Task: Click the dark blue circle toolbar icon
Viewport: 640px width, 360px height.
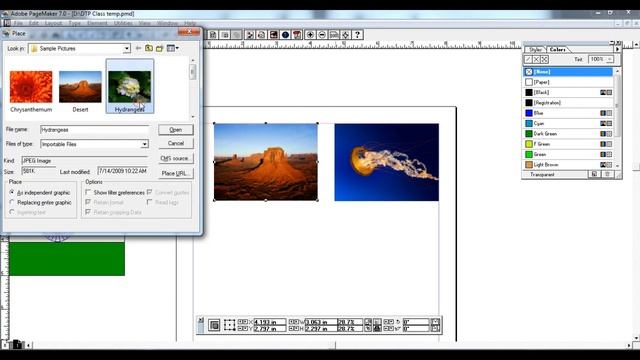Action: point(285,35)
